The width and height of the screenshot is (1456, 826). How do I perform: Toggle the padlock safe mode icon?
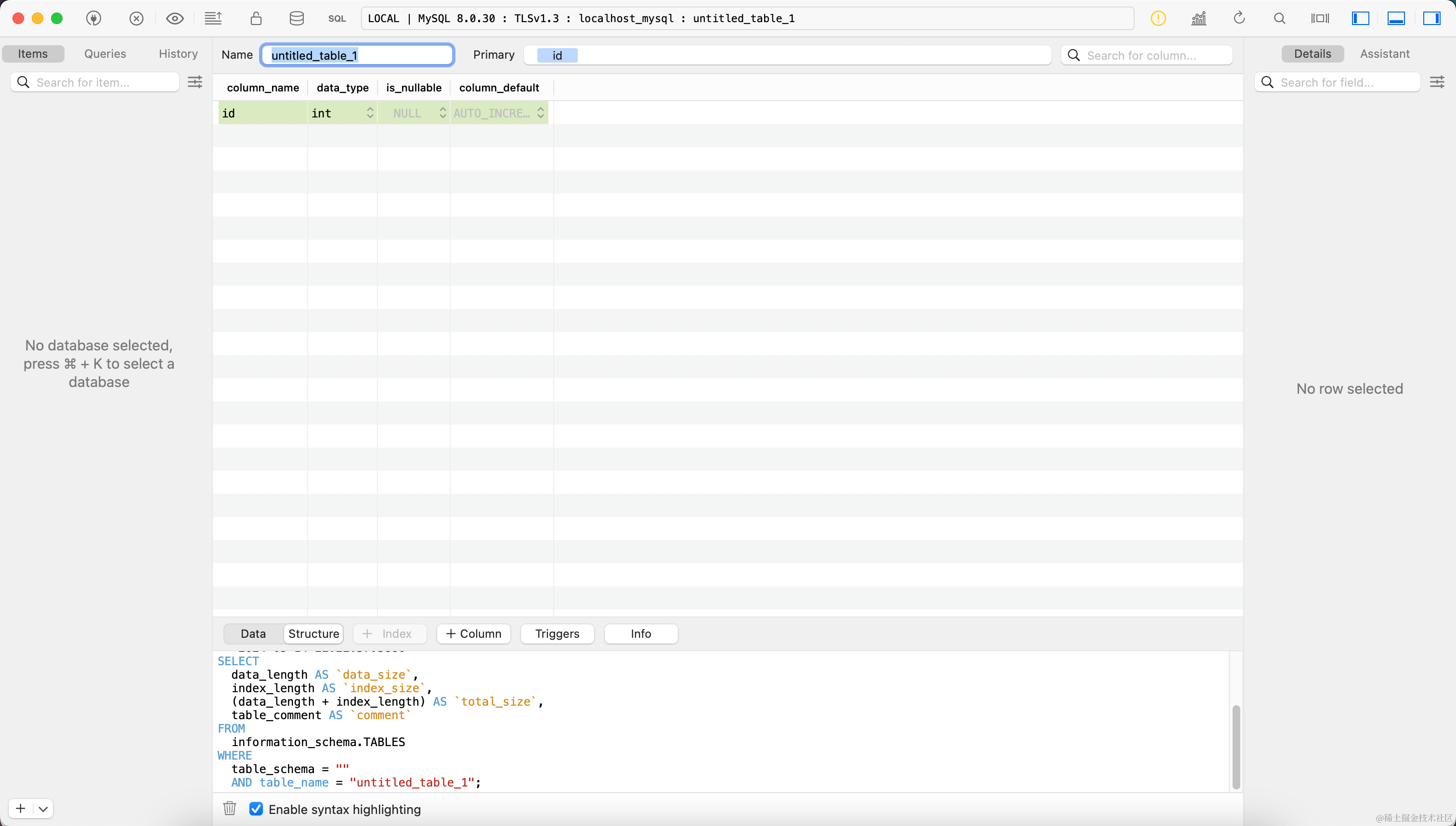coord(256,19)
